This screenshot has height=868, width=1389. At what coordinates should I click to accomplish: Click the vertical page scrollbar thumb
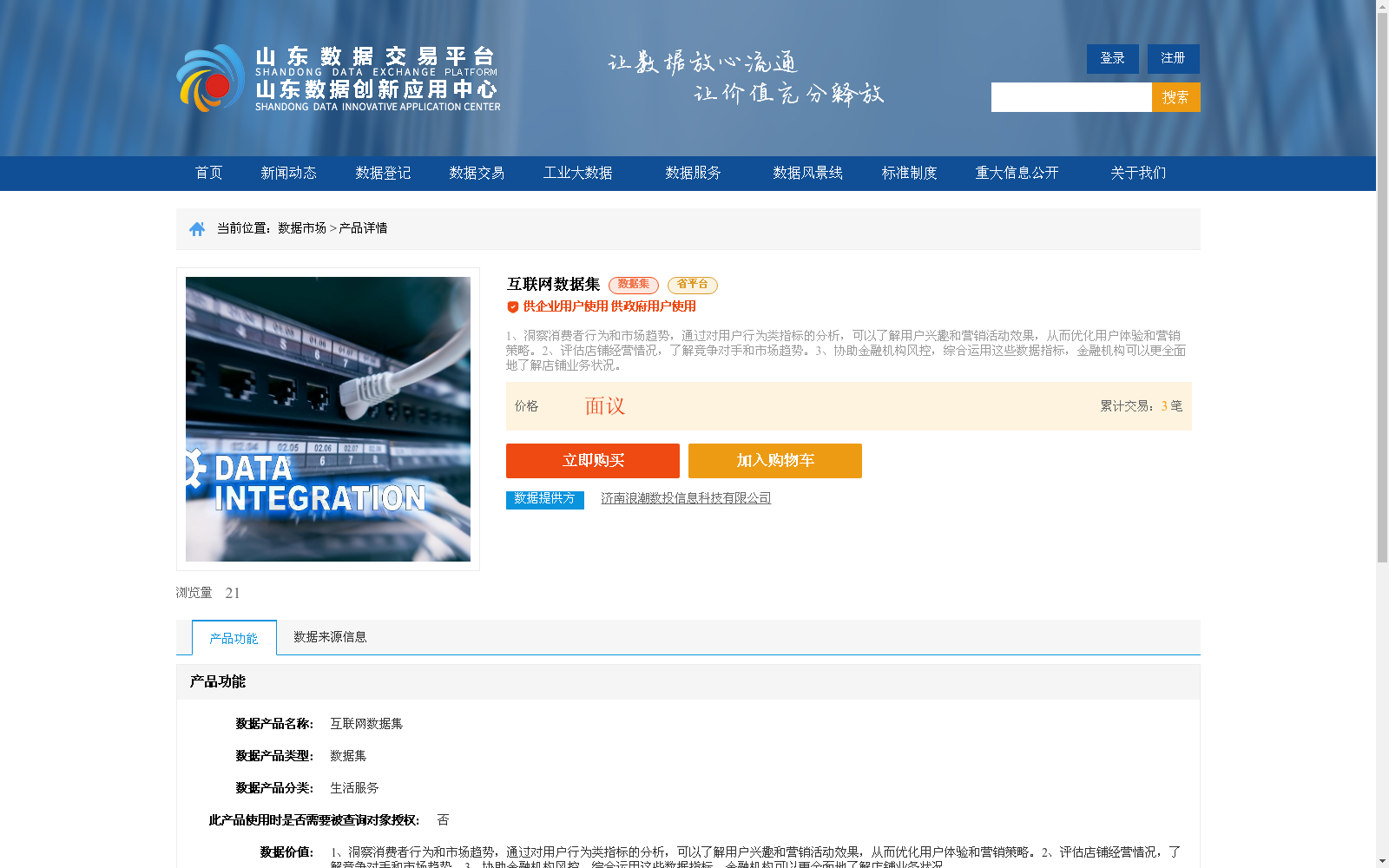click(1382, 288)
